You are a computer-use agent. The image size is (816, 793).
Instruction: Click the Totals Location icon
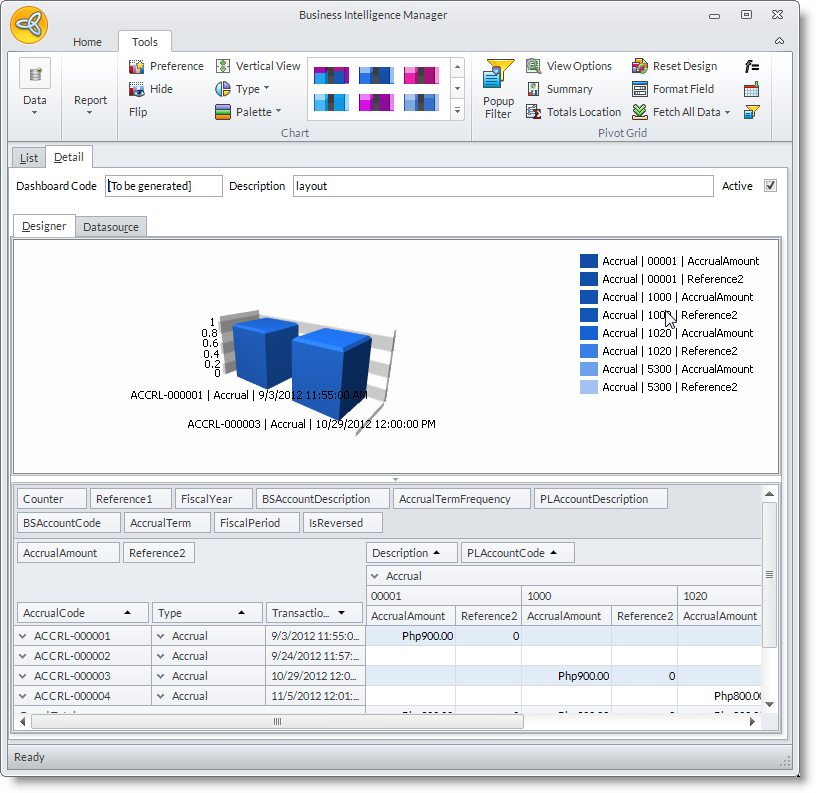click(534, 112)
